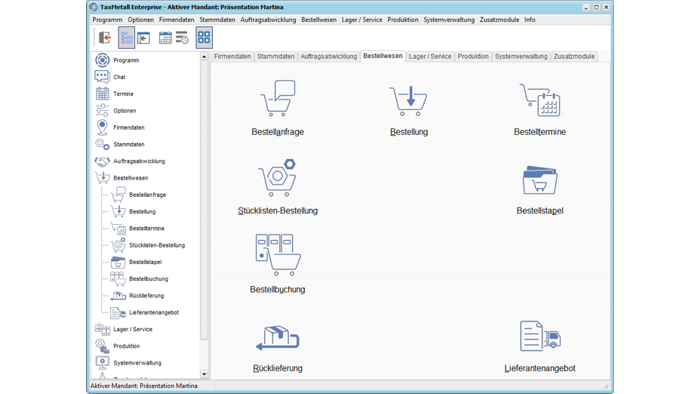This screenshot has height=394, width=700.
Task: Open the Rücklieferung box tile
Action: pos(278,349)
